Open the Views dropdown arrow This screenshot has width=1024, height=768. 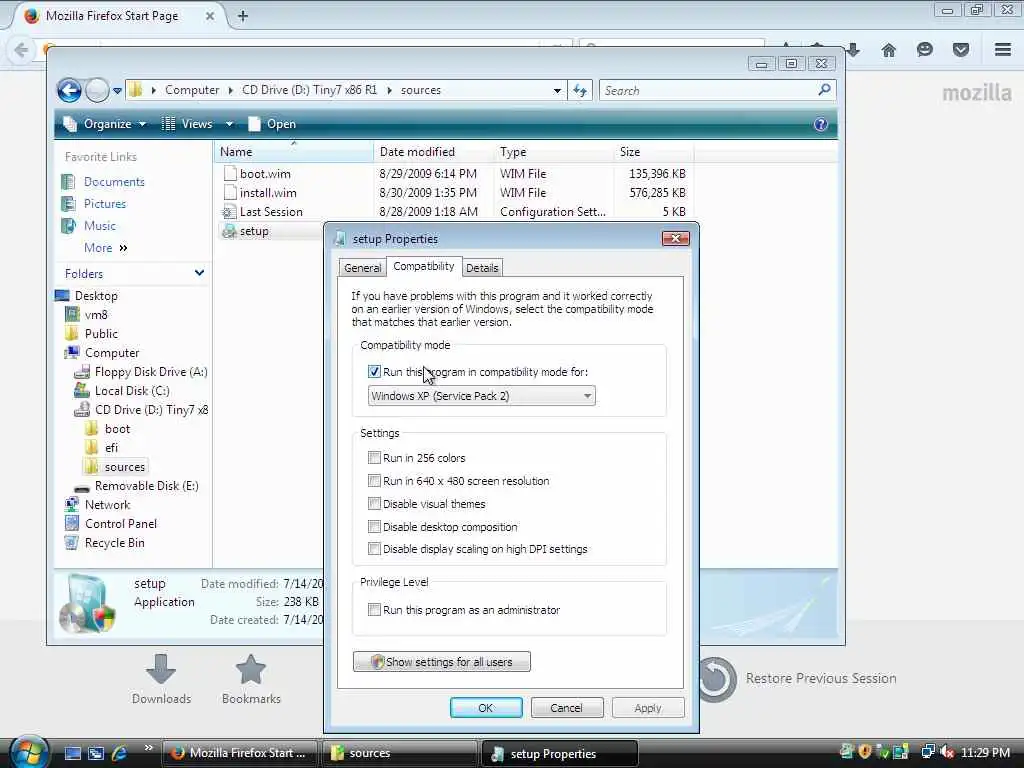click(x=229, y=124)
